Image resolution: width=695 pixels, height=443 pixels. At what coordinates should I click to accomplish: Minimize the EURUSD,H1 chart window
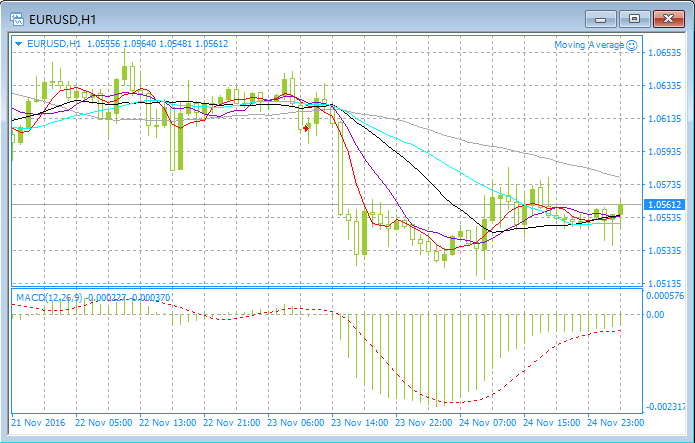601,20
